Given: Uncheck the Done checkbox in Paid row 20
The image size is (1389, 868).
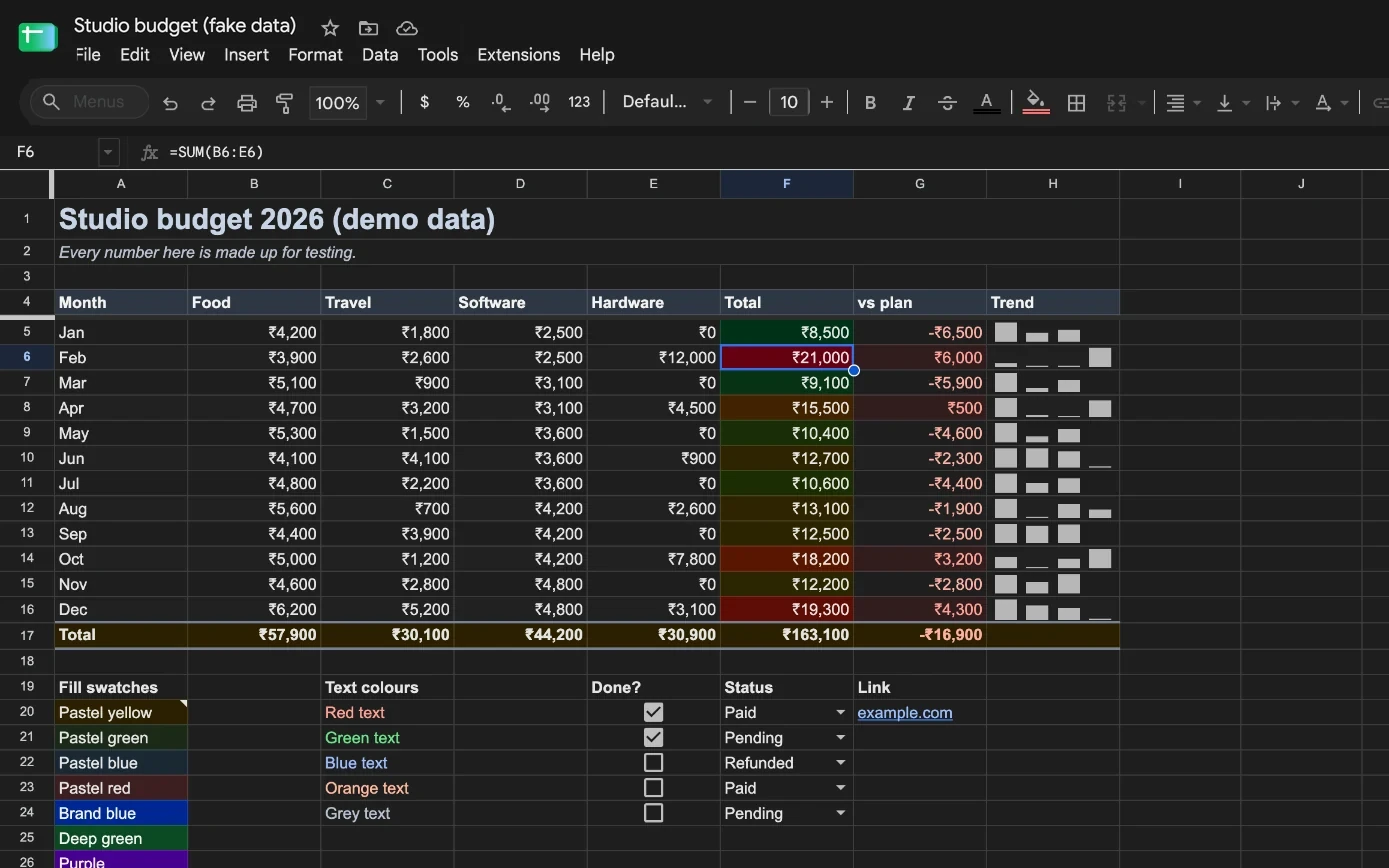Looking at the screenshot, I should pyautogui.click(x=653, y=712).
